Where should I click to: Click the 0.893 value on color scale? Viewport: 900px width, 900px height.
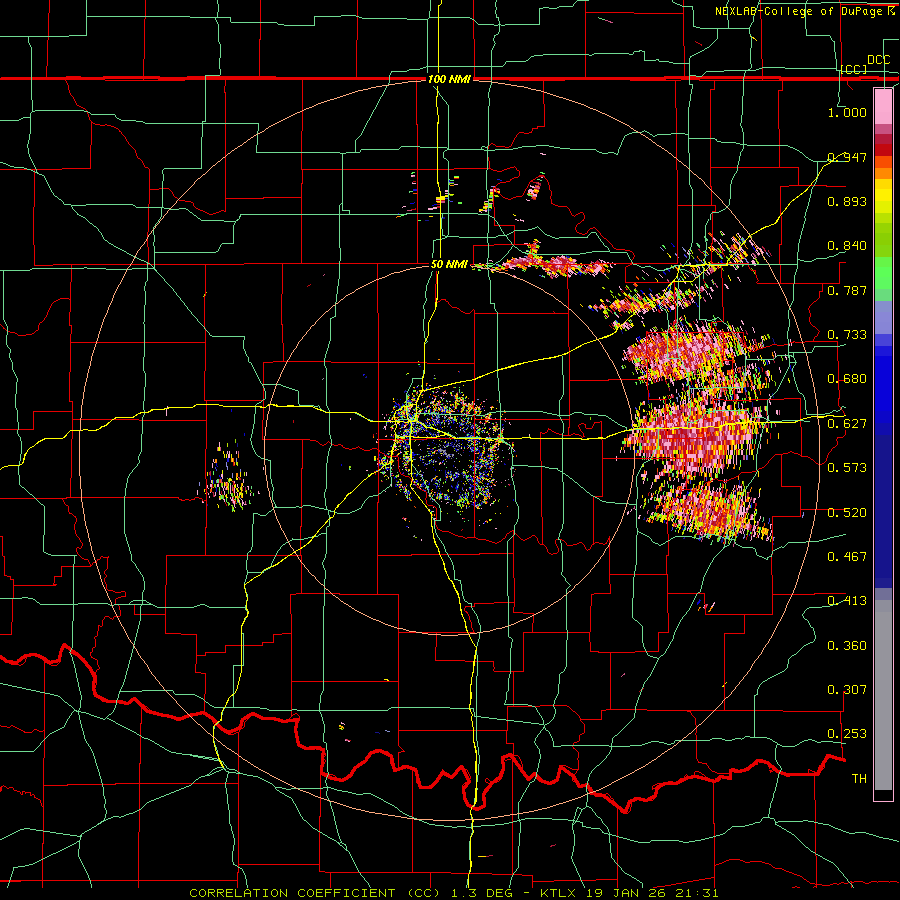click(847, 201)
